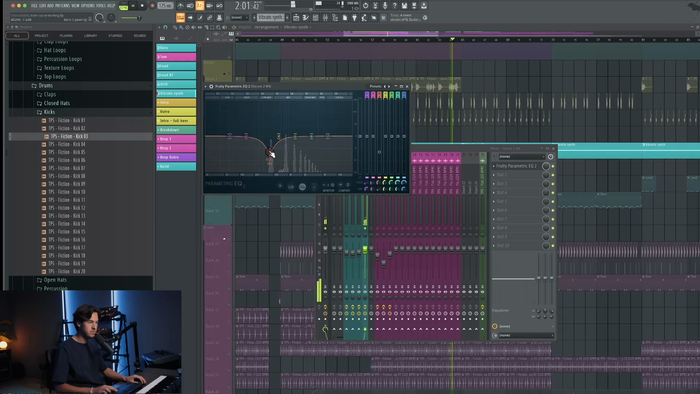Select the Breakdown pattern
700x394 pixels.
[x=176, y=130]
